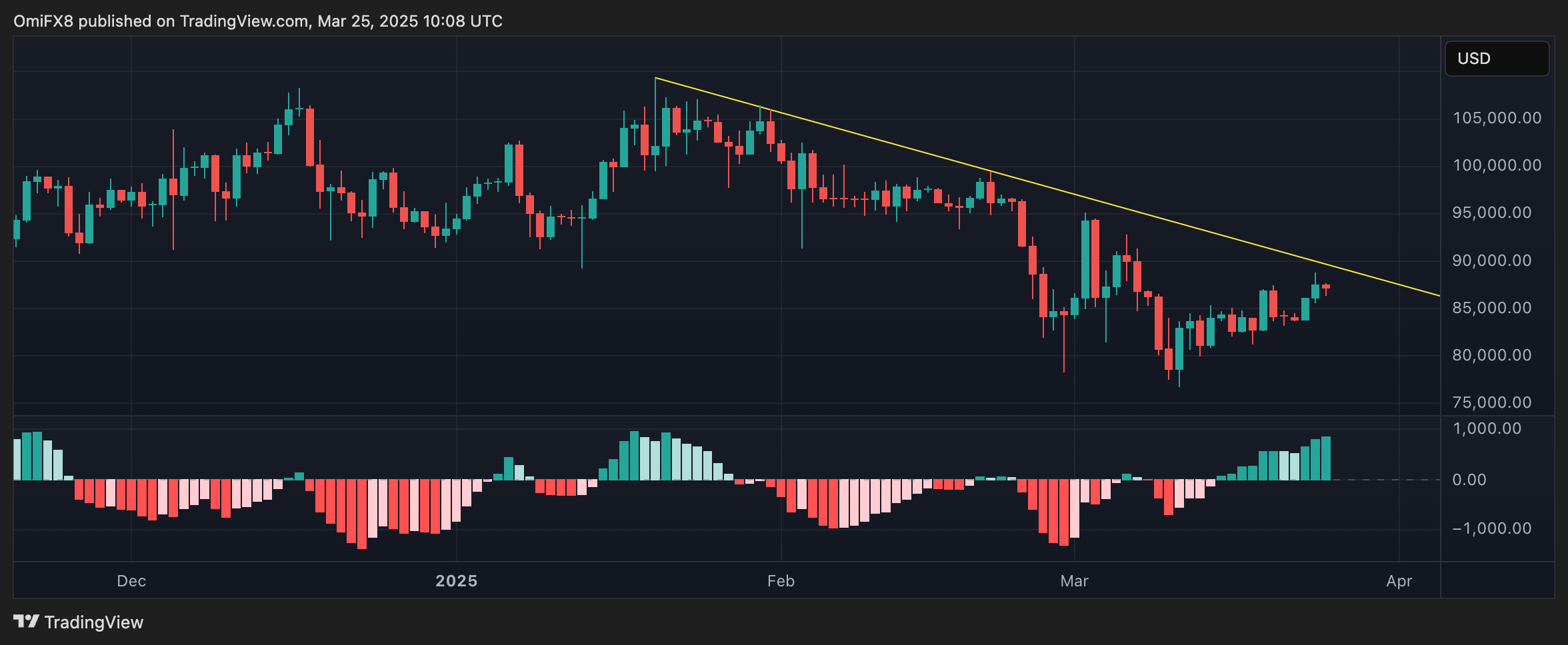Click the TradingView logo icon
1568x645 pixels.
coord(26,622)
